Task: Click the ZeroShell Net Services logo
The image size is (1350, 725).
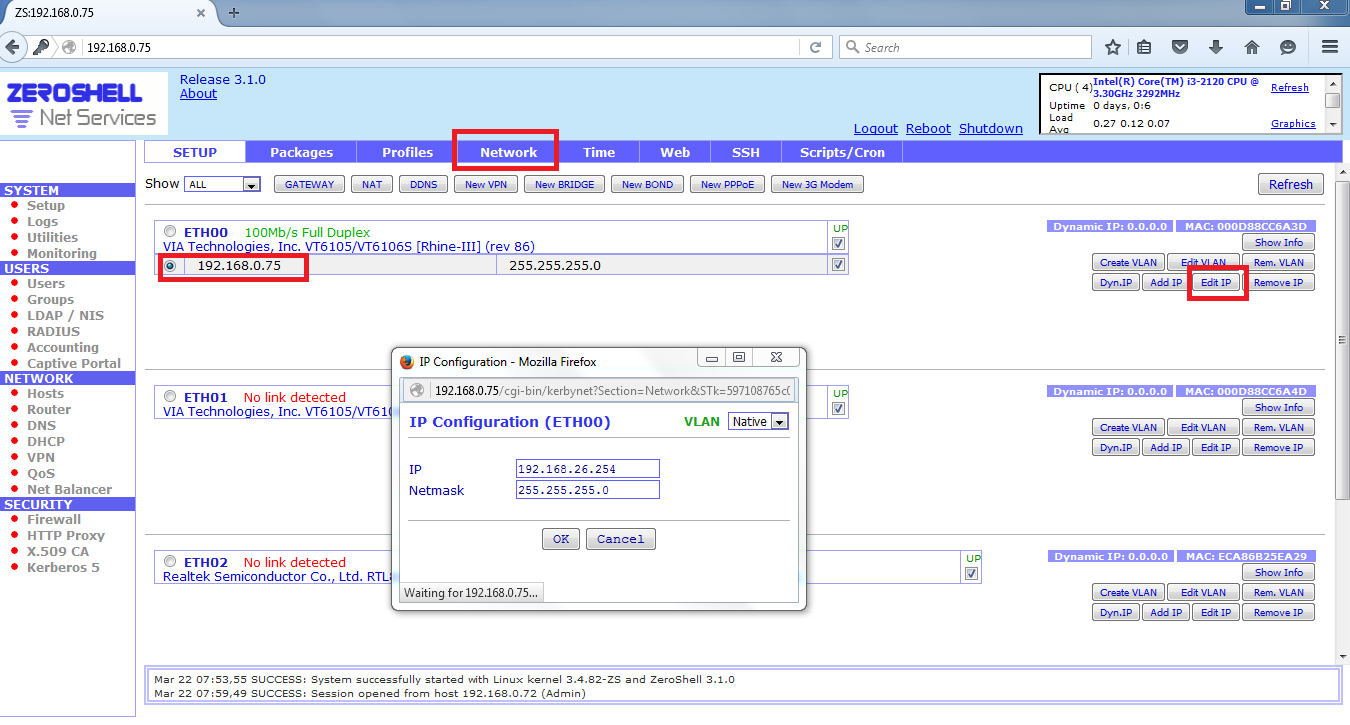Action: tap(83, 104)
